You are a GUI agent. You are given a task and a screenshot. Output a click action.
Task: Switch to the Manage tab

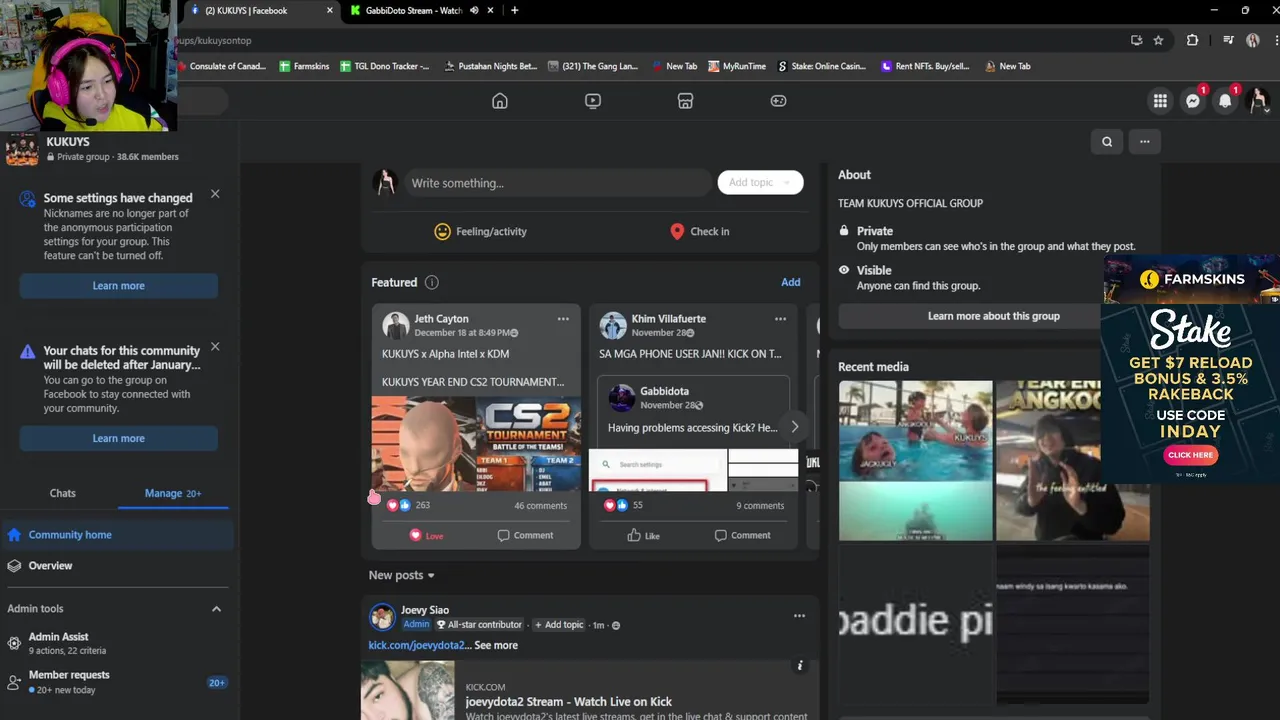point(173,493)
